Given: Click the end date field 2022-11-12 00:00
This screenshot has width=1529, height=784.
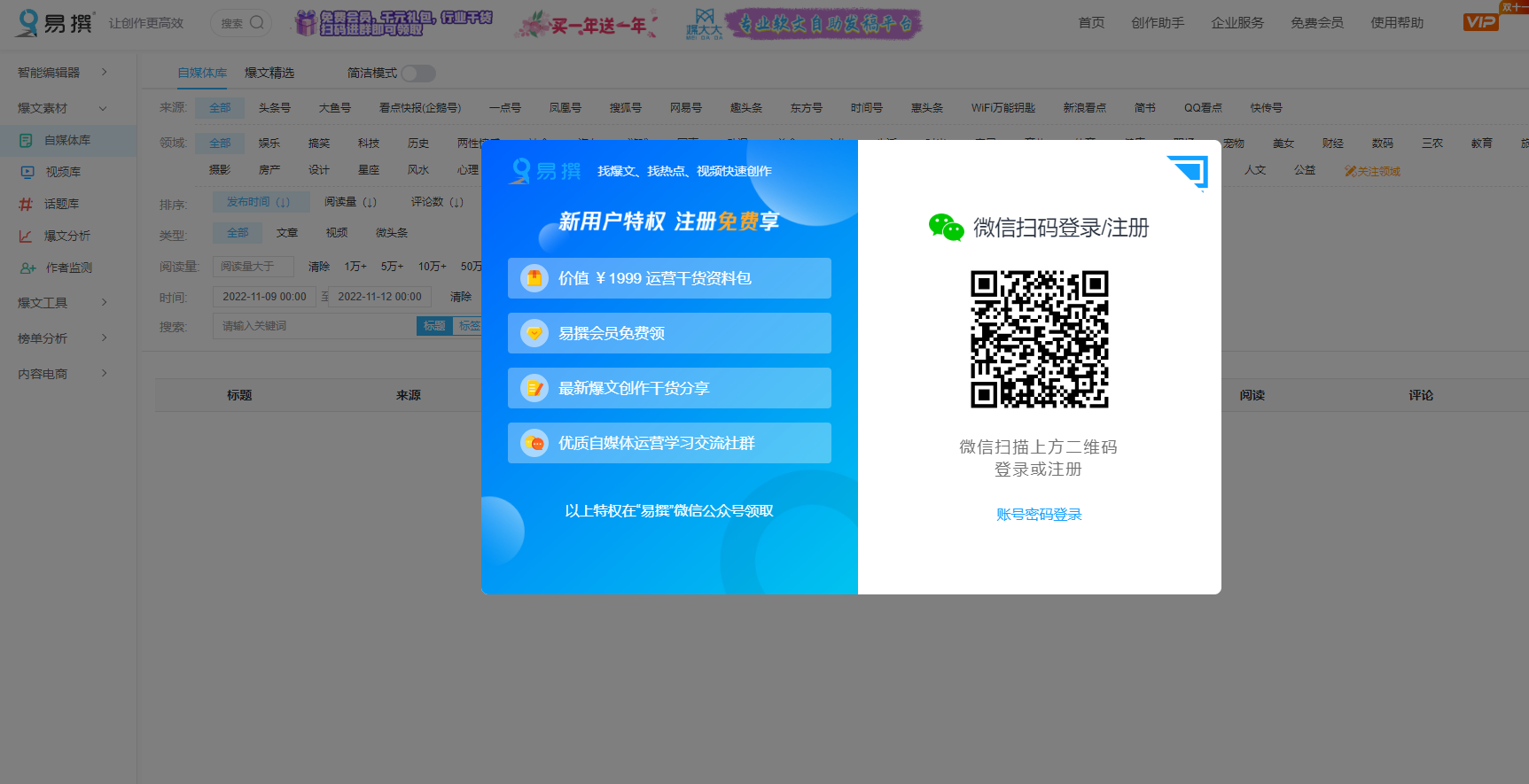Looking at the screenshot, I should [379, 297].
